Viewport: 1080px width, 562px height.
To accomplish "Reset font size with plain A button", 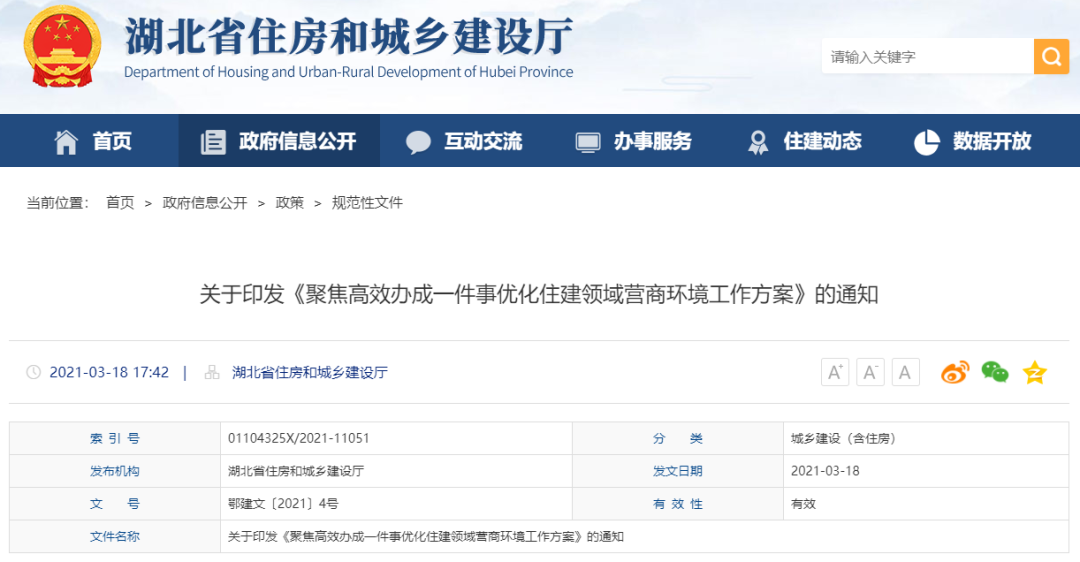I will coord(905,373).
